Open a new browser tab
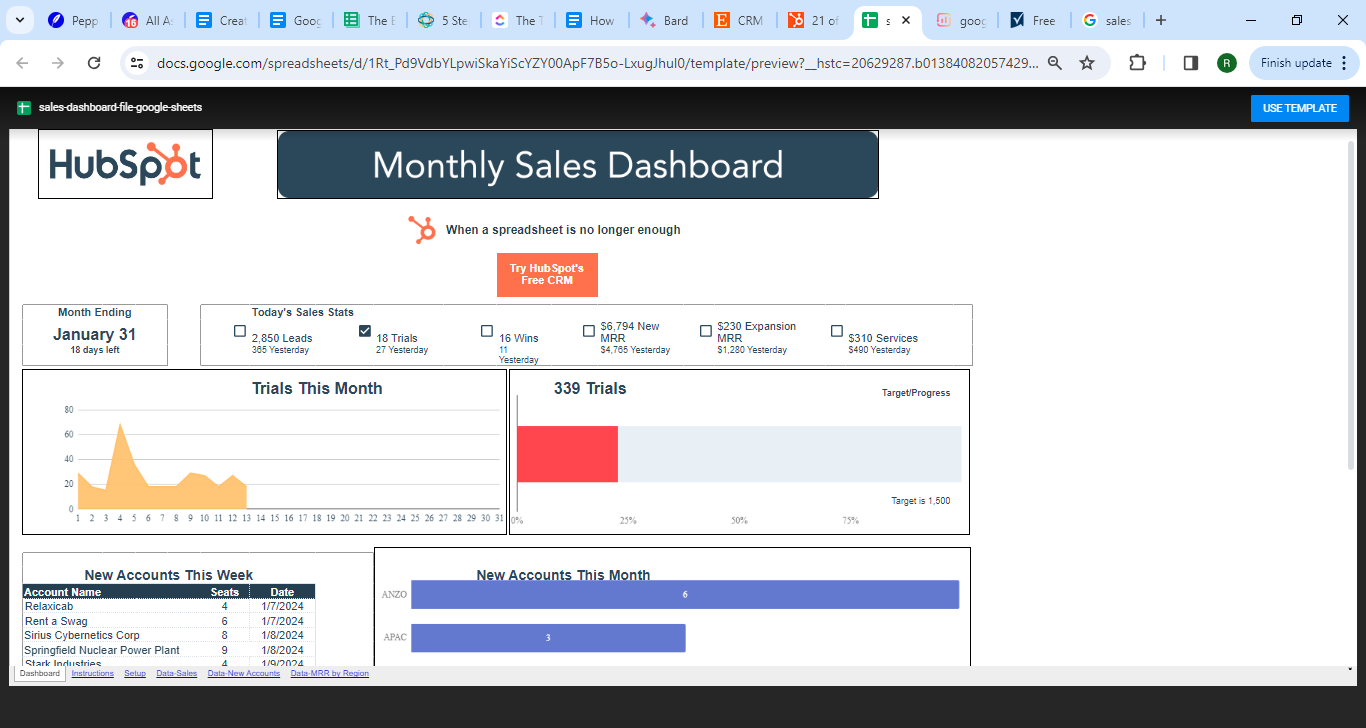This screenshot has width=1366, height=728. pyautogui.click(x=1160, y=20)
